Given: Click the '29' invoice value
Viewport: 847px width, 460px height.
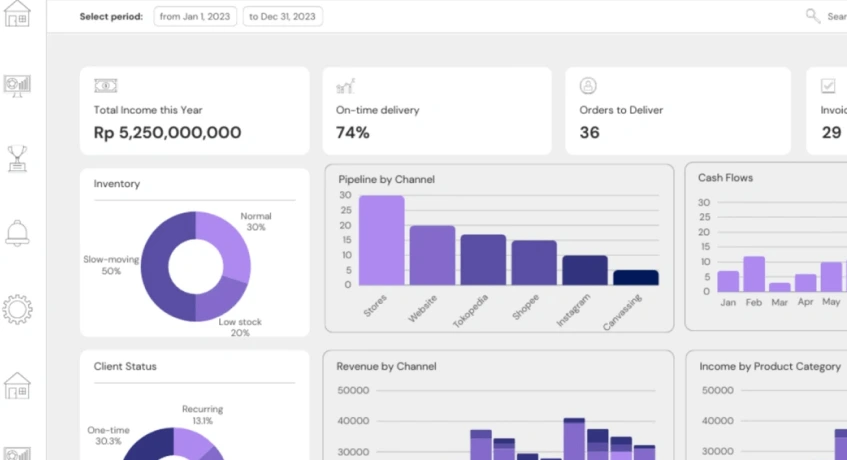Looking at the screenshot, I should coord(831,132).
